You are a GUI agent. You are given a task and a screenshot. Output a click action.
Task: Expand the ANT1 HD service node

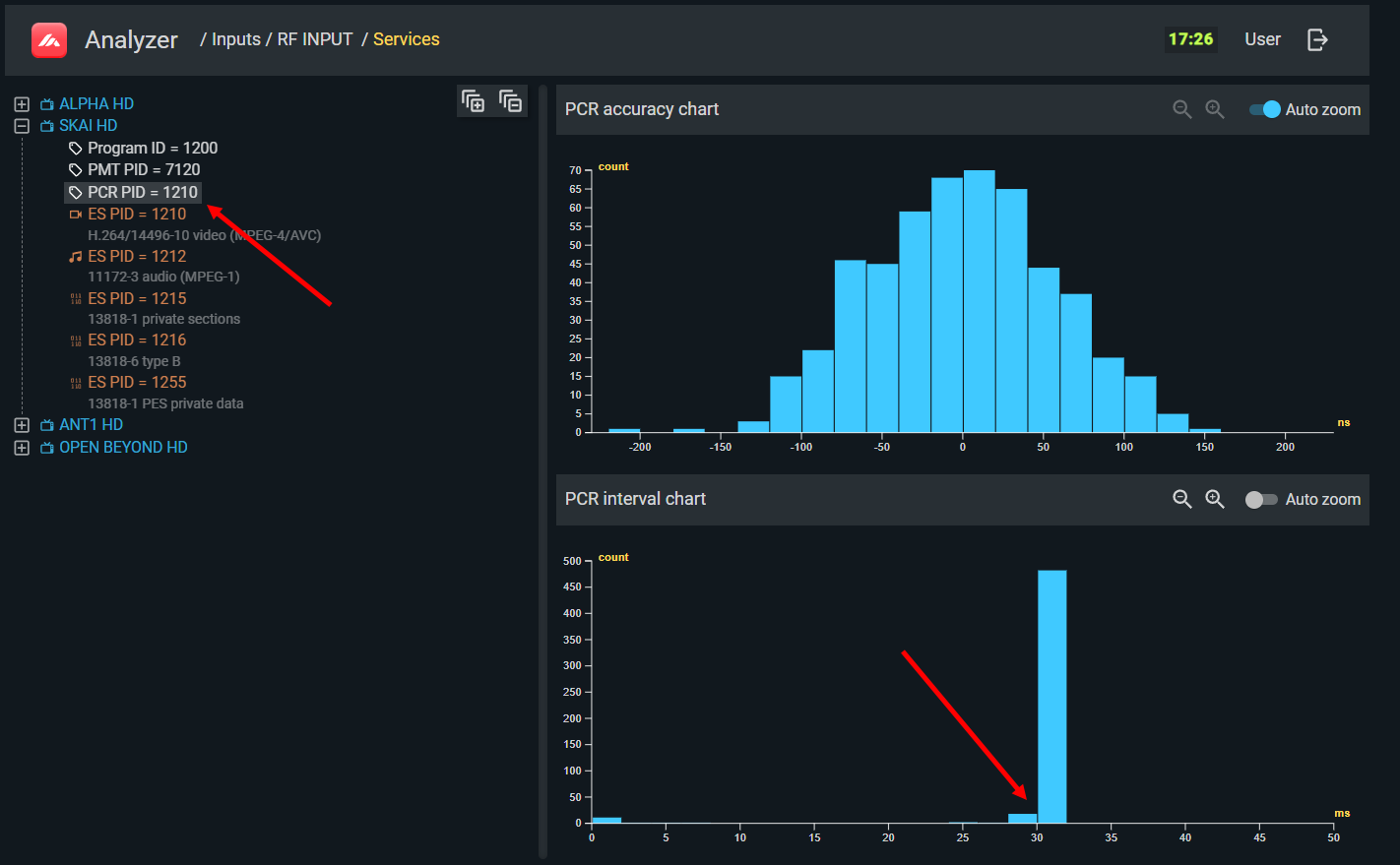22,425
